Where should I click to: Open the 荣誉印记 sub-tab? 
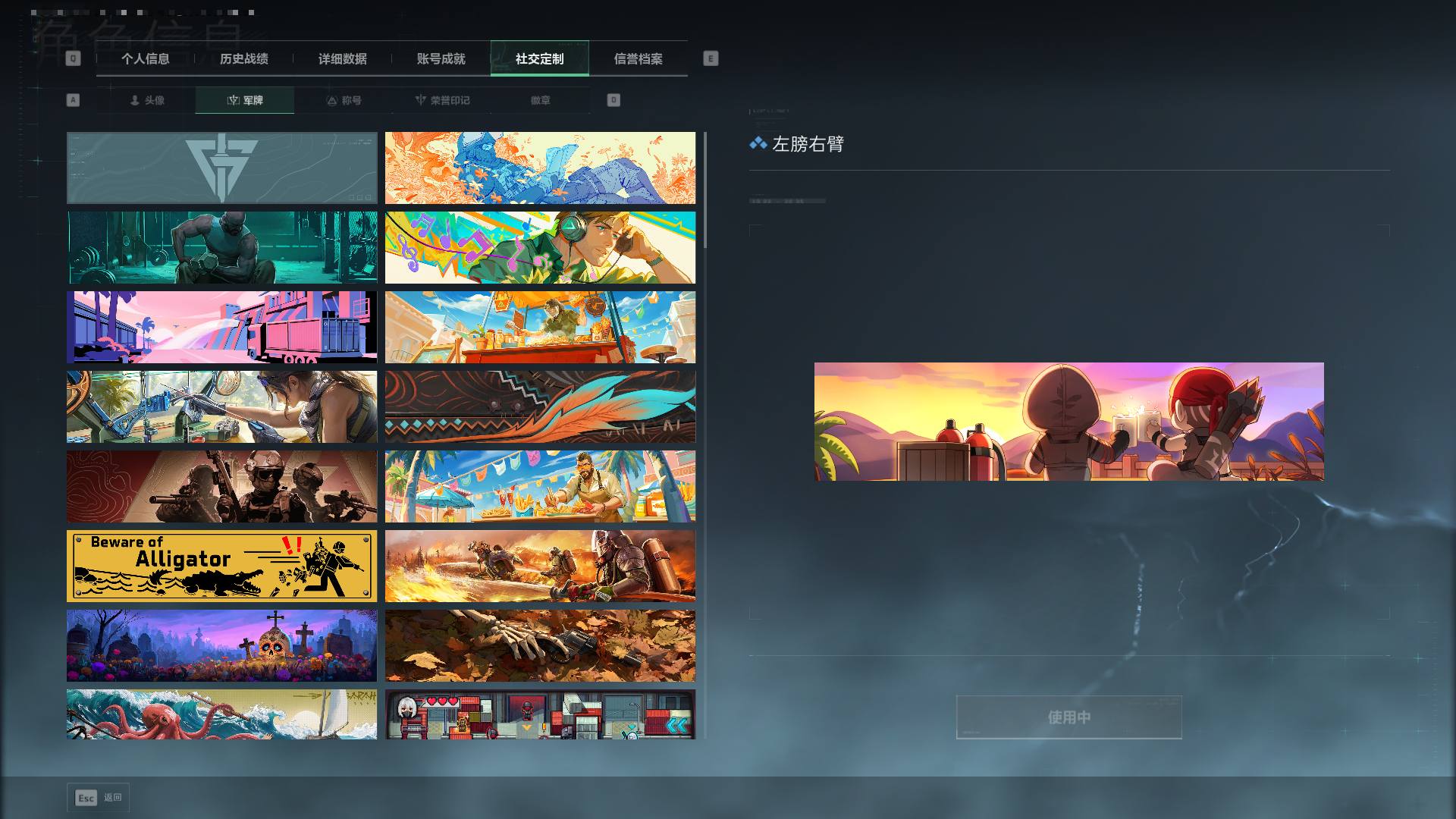click(442, 100)
